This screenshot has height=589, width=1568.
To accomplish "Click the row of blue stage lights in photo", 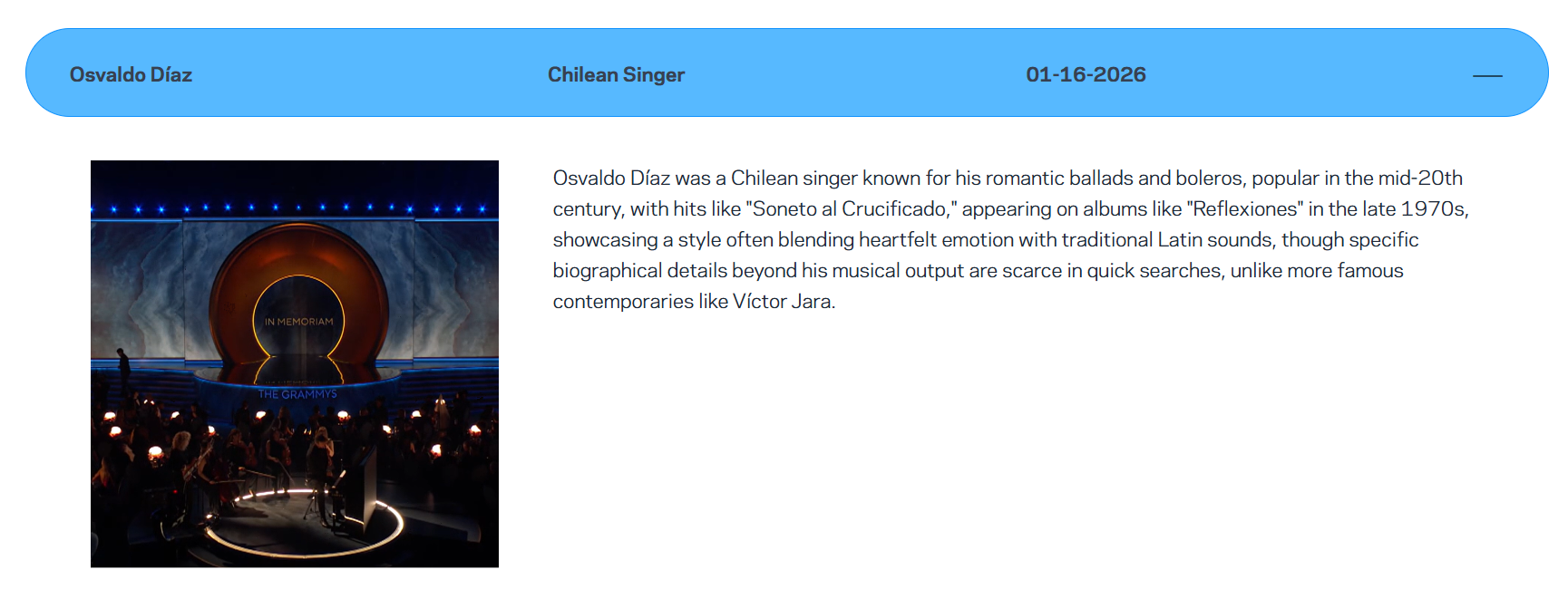I will pyautogui.click(x=295, y=208).
